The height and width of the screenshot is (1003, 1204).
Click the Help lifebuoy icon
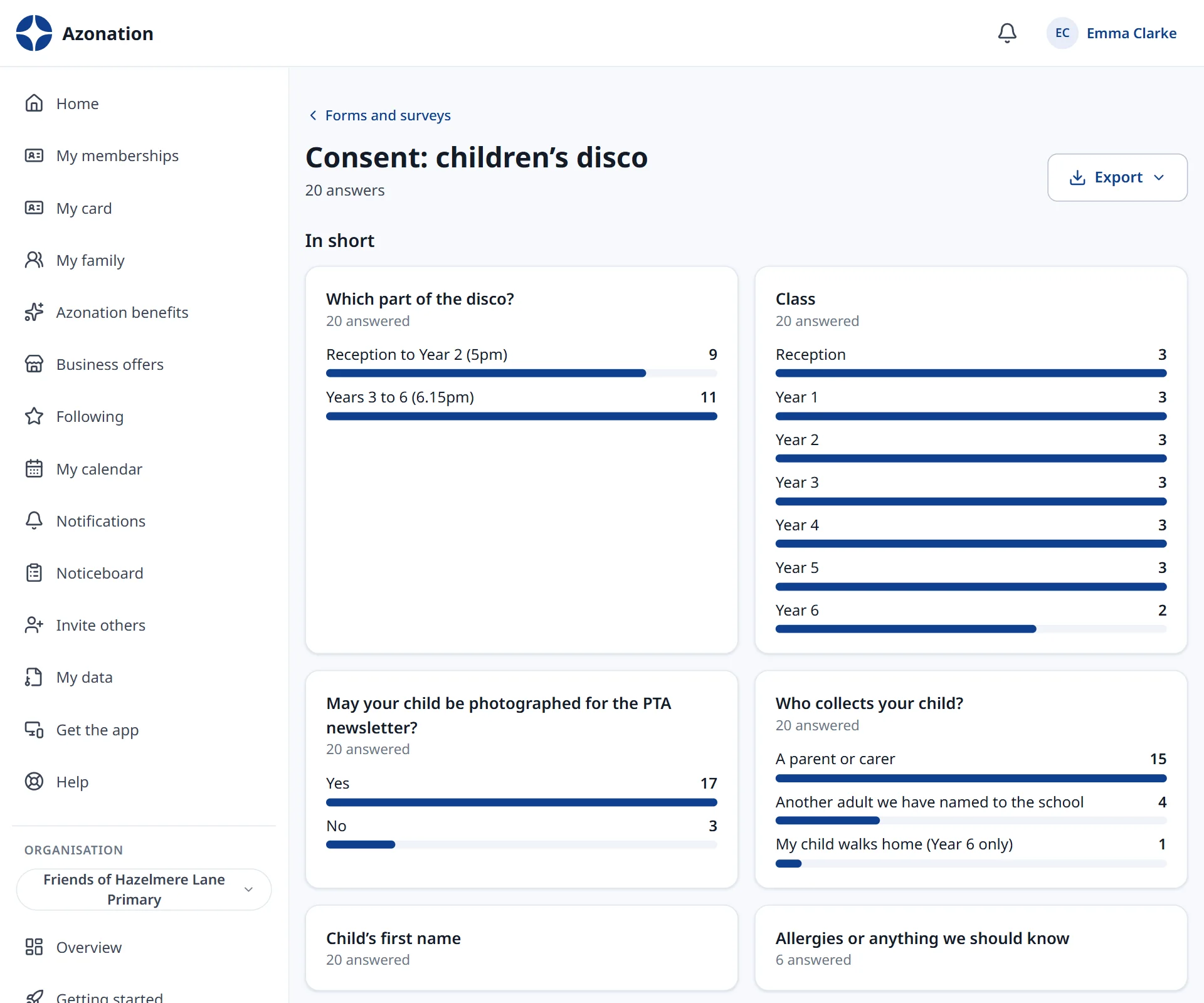pyautogui.click(x=34, y=782)
